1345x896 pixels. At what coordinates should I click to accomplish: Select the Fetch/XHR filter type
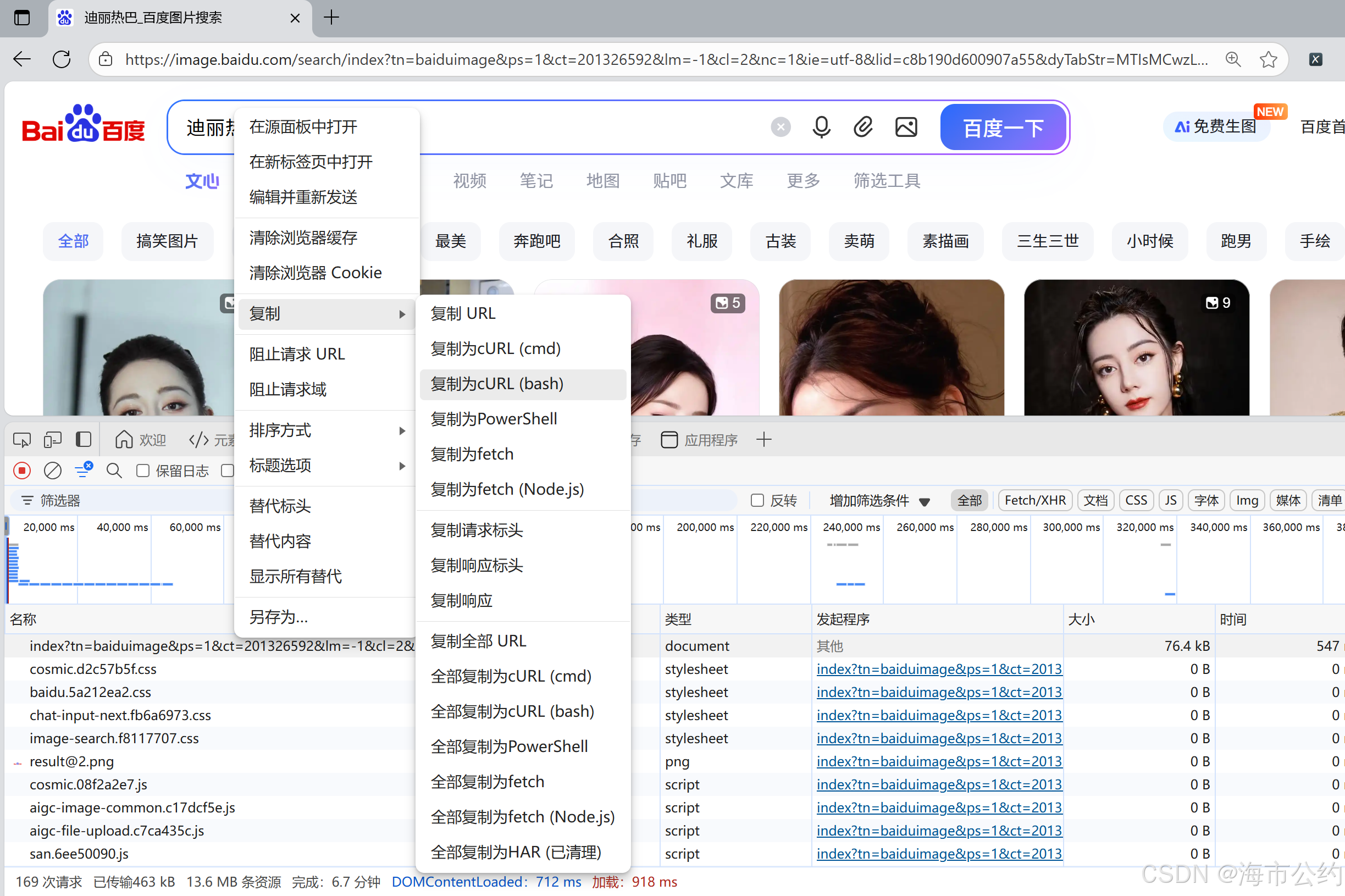coord(1034,501)
